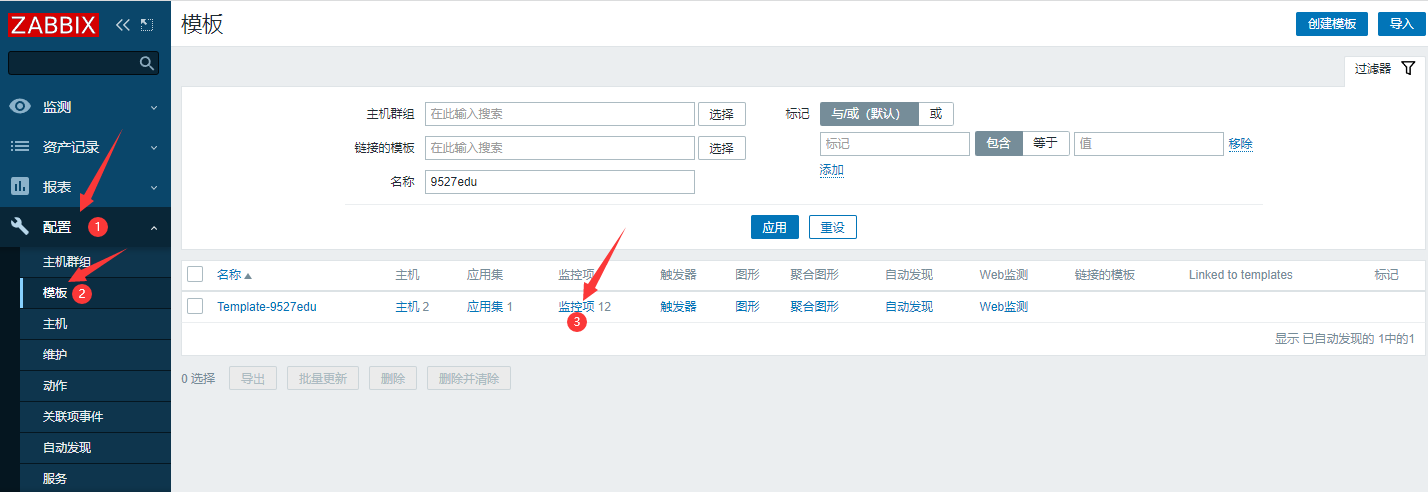The width and height of the screenshot is (1428, 492).
Task: Click disabled 批量更新 button
Action: pyautogui.click(x=323, y=378)
